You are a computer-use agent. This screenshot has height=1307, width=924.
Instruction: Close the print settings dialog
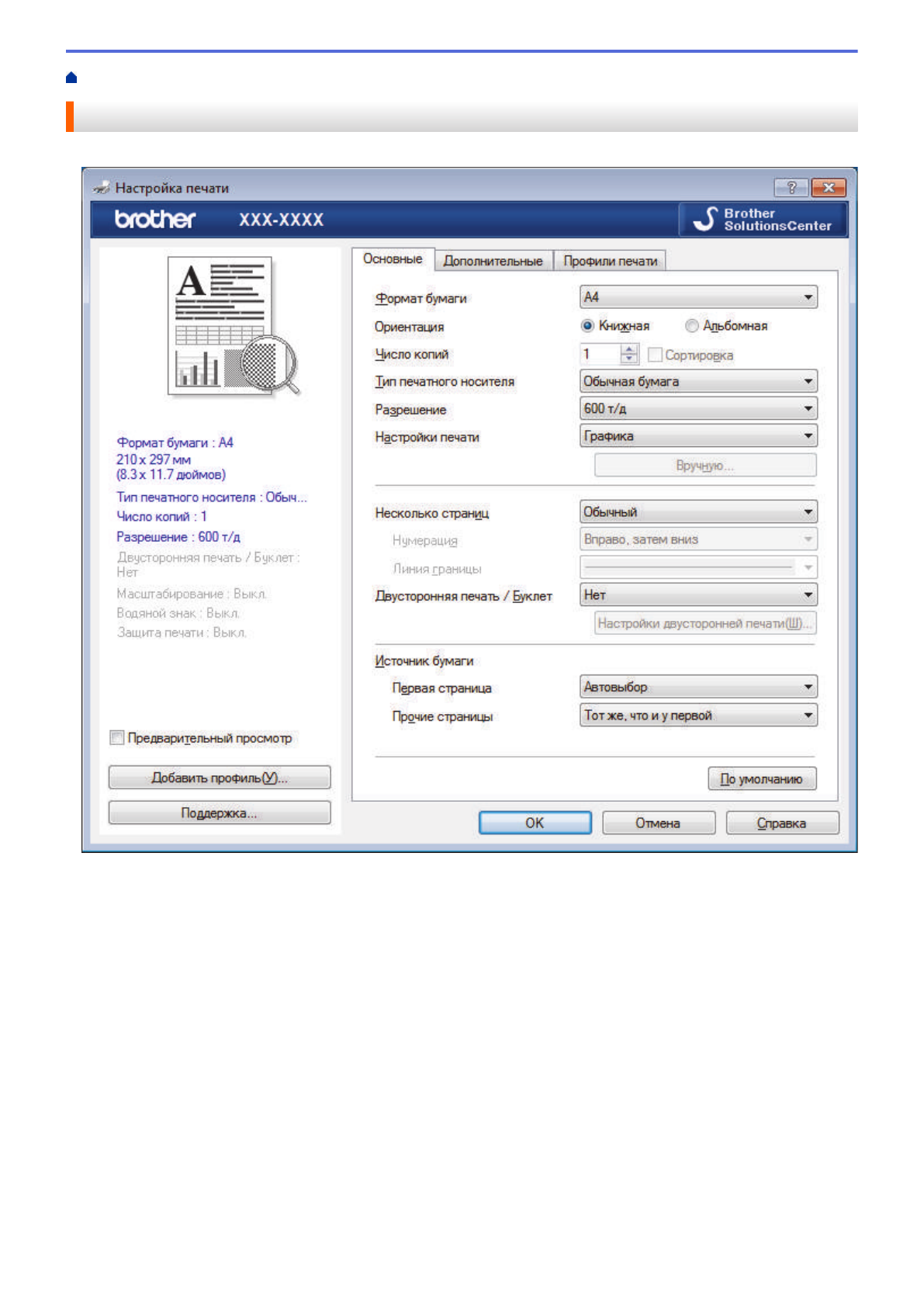[828, 188]
